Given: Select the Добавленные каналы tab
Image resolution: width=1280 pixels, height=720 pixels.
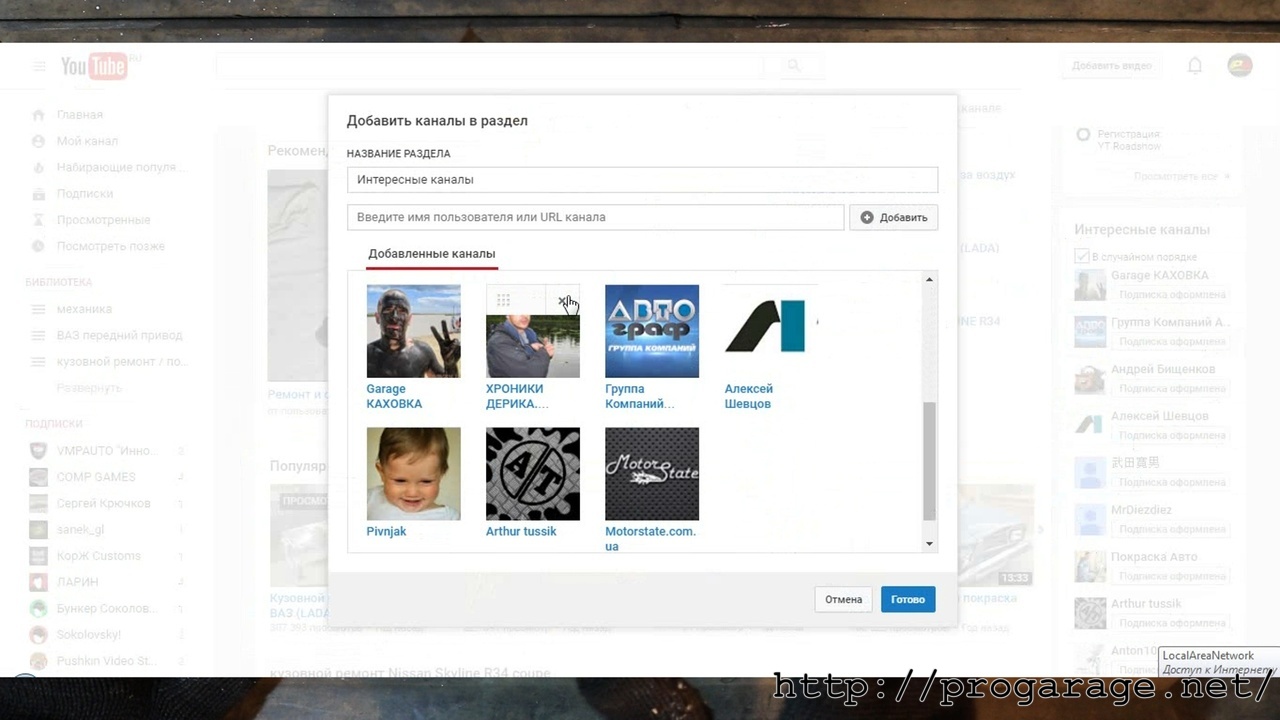Looking at the screenshot, I should (x=432, y=254).
